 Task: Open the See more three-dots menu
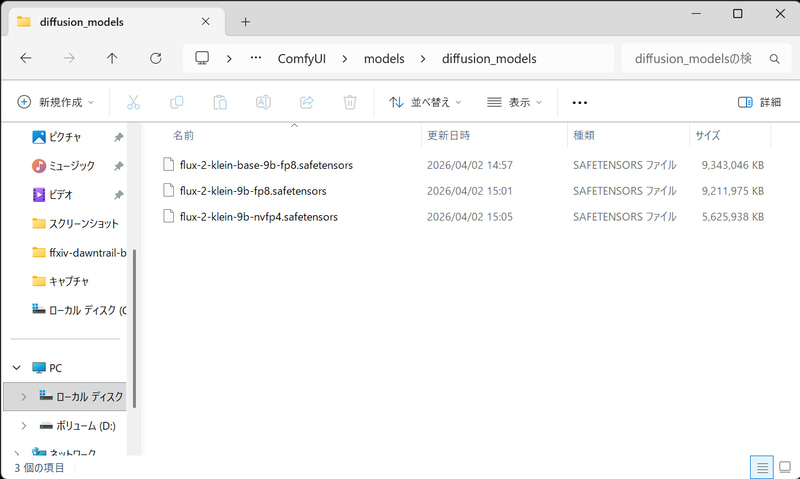click(580, 103)
